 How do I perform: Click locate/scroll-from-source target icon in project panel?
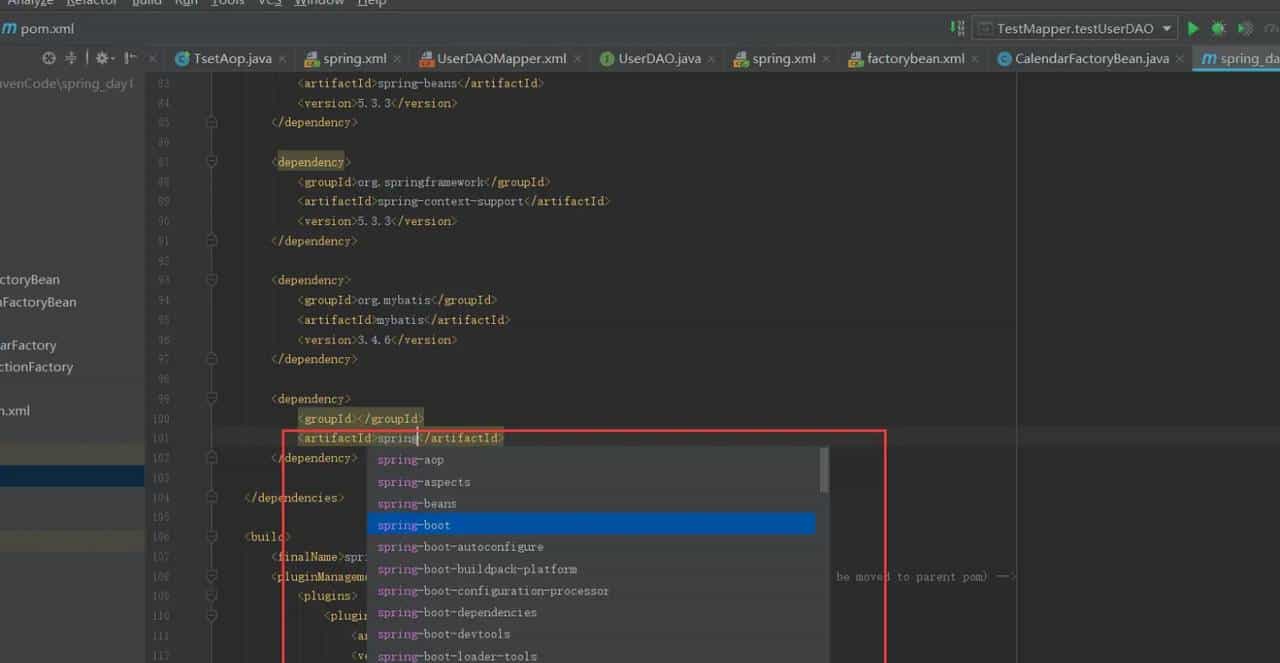tap(48, 59)
